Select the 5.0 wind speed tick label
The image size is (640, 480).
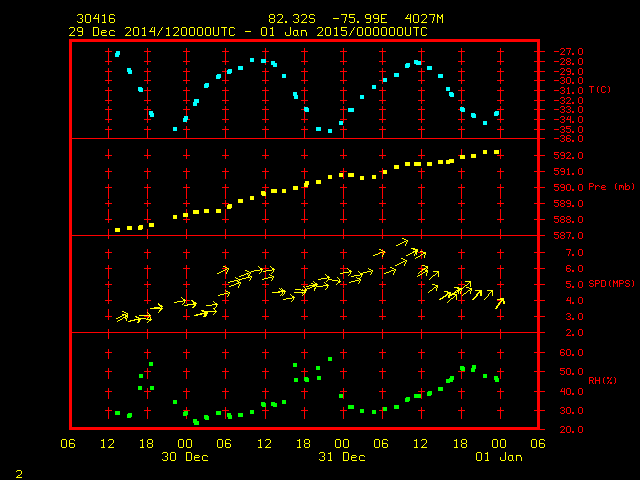tap(574, 284)
